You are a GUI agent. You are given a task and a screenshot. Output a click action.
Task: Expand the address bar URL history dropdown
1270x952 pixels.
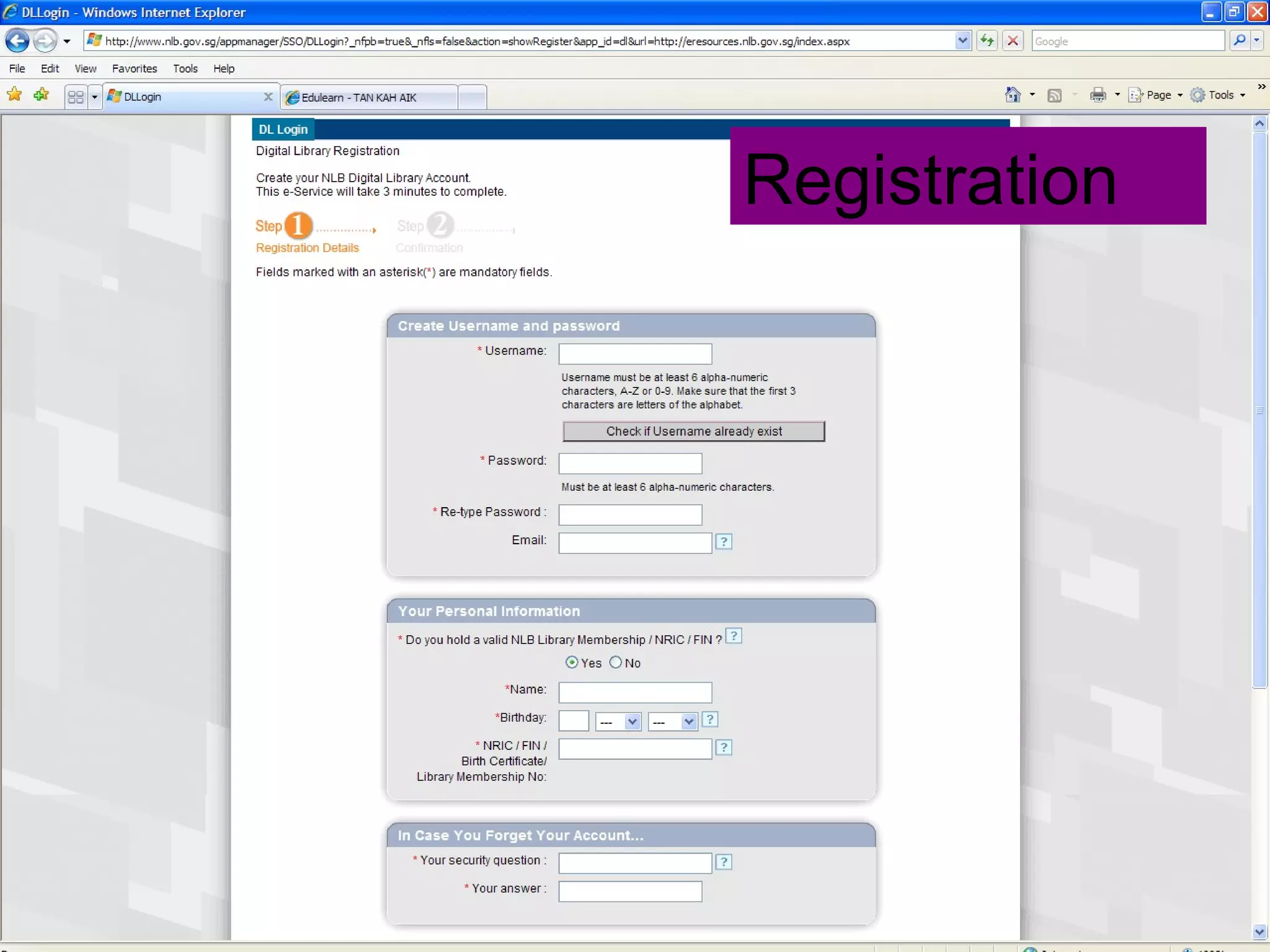pos(962,41)
